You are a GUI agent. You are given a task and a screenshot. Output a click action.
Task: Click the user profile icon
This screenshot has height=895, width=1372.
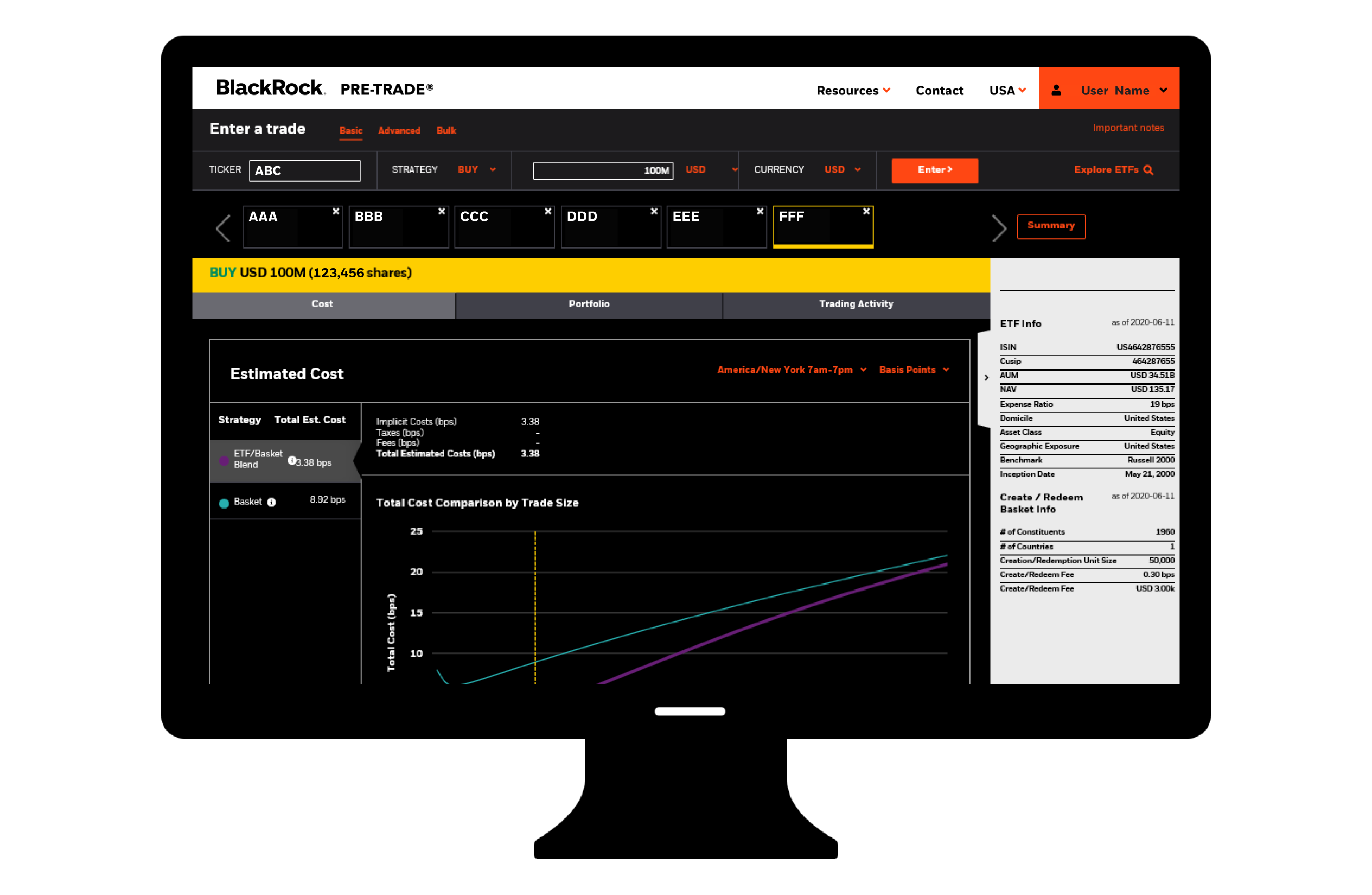point(1056,90)
